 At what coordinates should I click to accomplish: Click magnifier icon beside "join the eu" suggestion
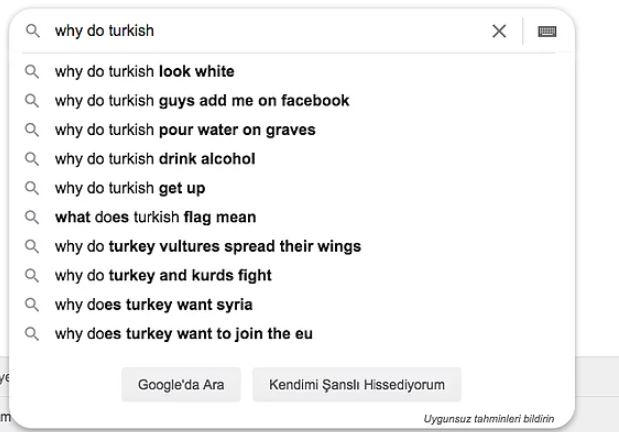click(x=33, y=334)
